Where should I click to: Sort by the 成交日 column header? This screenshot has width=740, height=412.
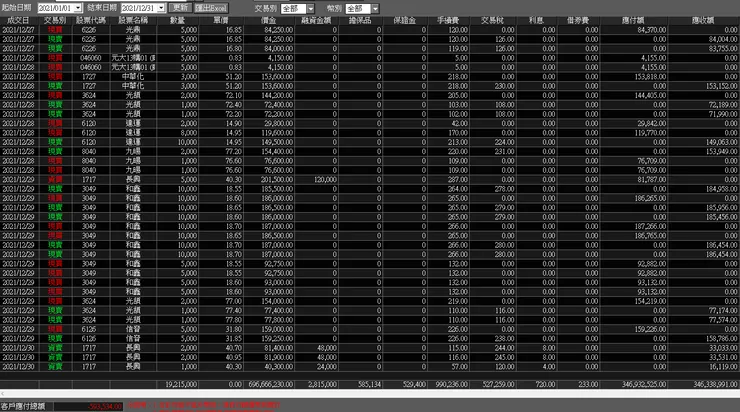[19, 20]
